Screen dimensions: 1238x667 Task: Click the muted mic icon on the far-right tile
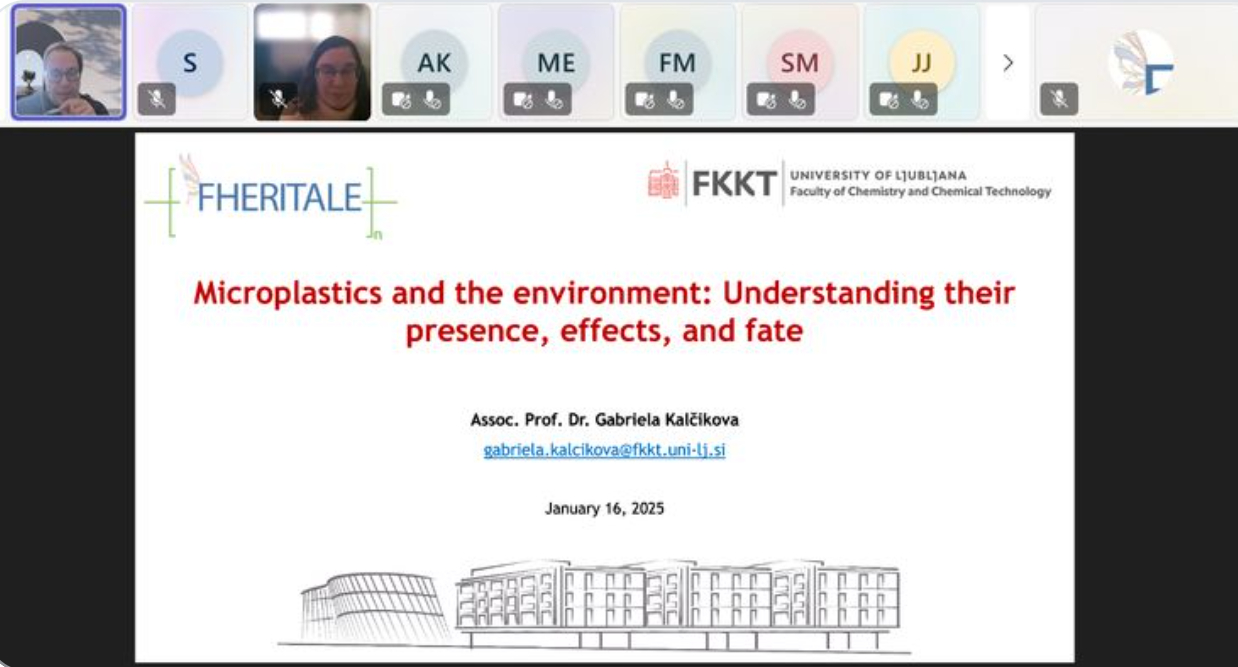[1059, 99]
